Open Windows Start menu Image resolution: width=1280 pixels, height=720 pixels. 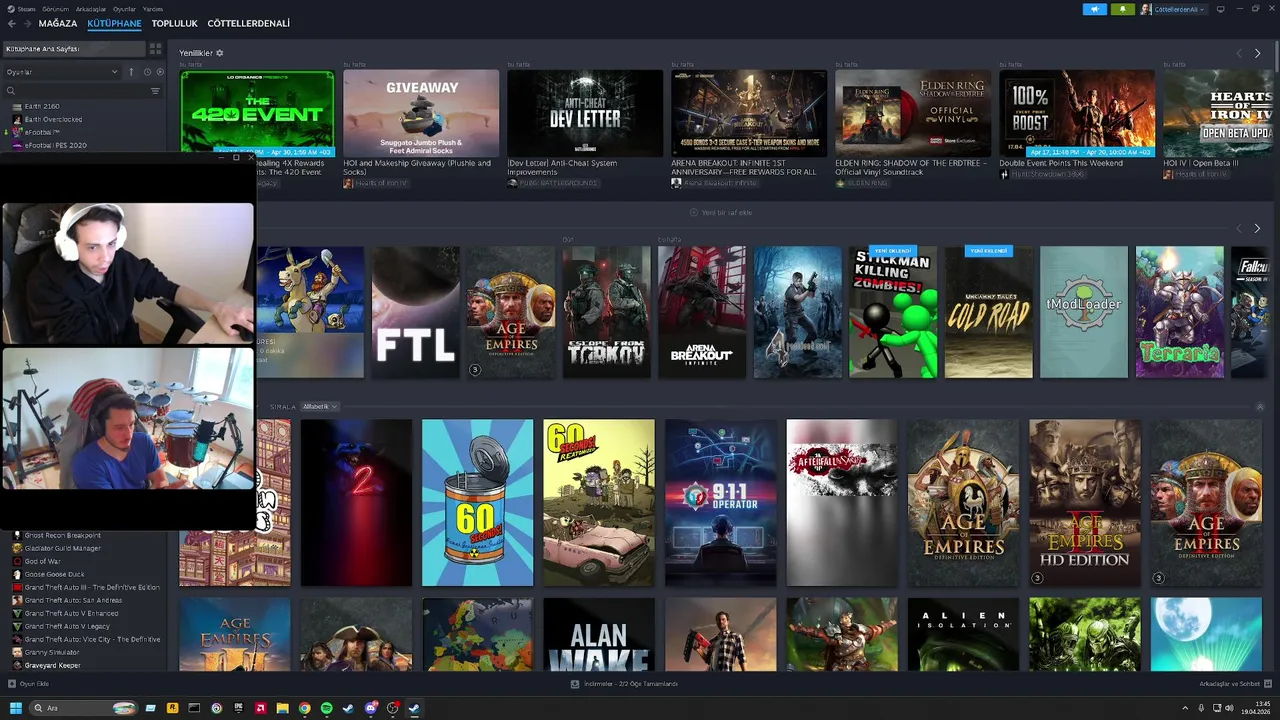(15, 708)
